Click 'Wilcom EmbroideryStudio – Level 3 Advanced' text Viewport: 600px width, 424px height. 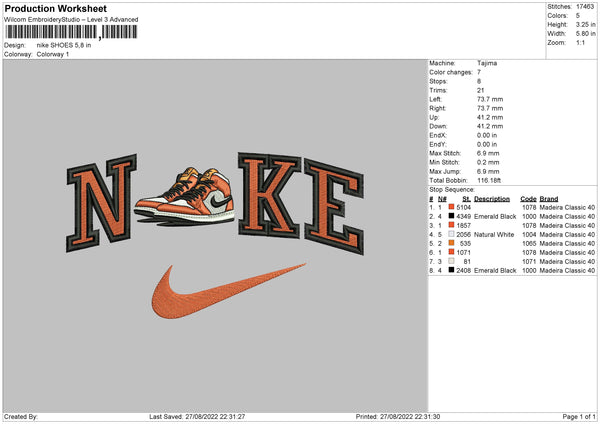(71, 20)
